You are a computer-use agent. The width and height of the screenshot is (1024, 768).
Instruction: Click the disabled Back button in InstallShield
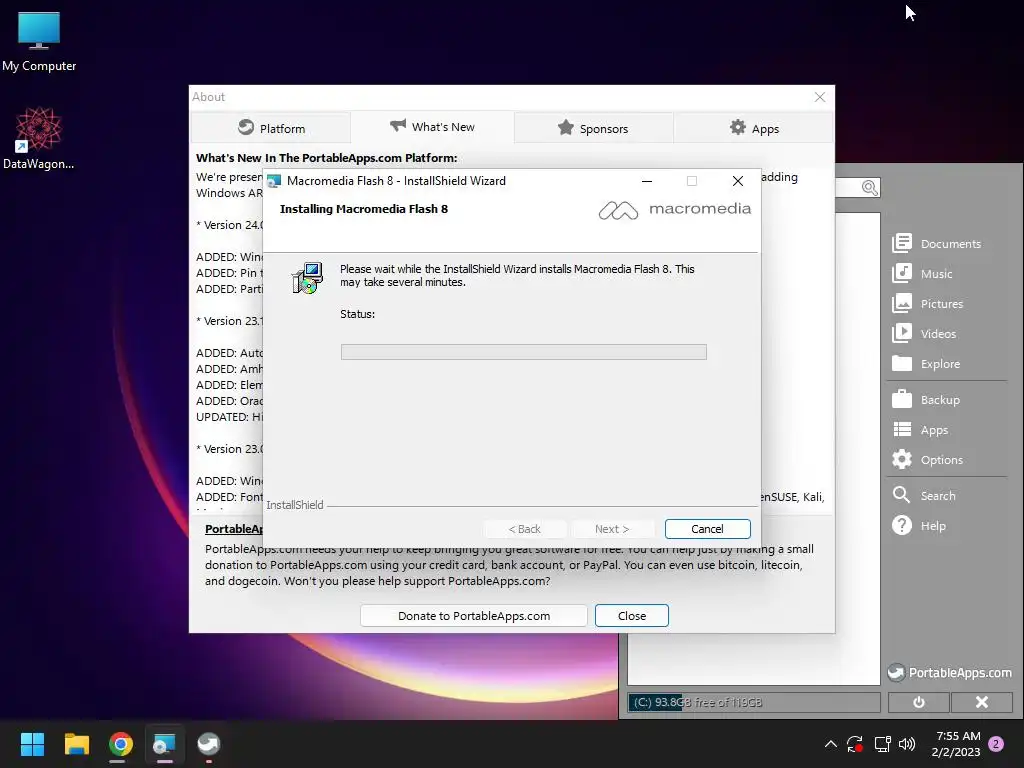click(524, 529)
